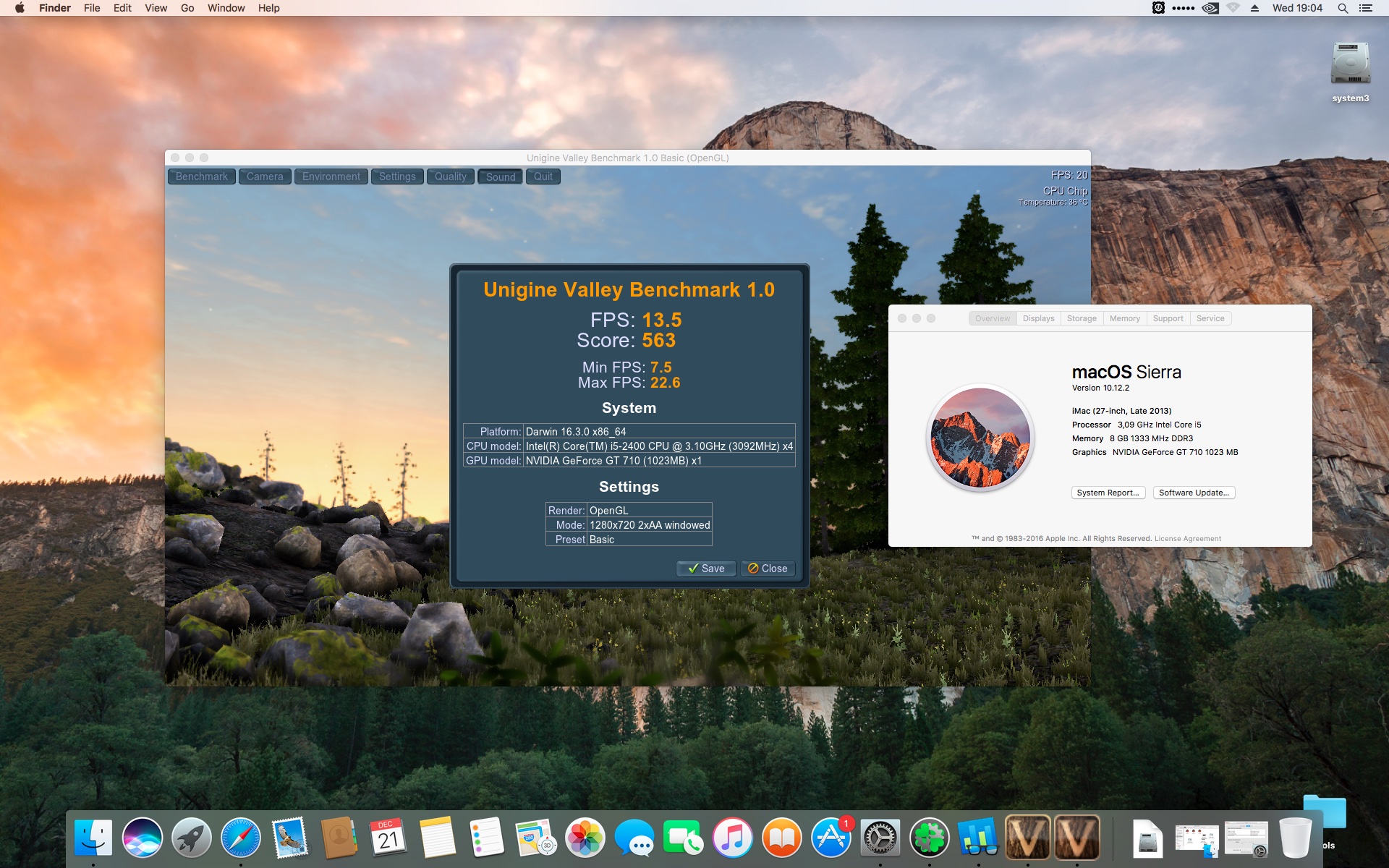1389x868 pixels.
Task: Switch to the Displays tab
Action: pyautogui.click(x=1038, y=318)
